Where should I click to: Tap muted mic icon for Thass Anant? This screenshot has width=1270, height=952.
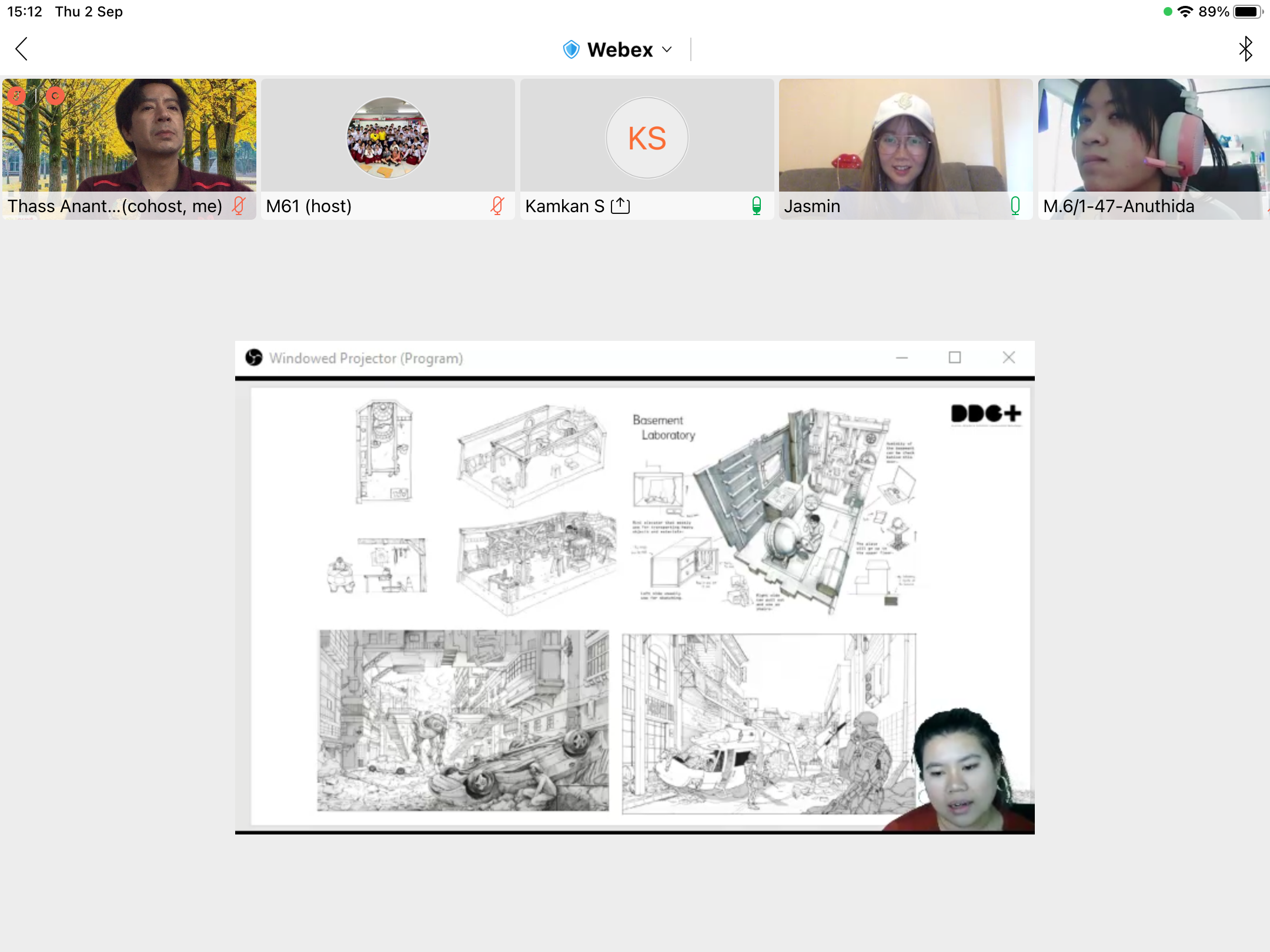pyautogui.click(x=239, y=206)
